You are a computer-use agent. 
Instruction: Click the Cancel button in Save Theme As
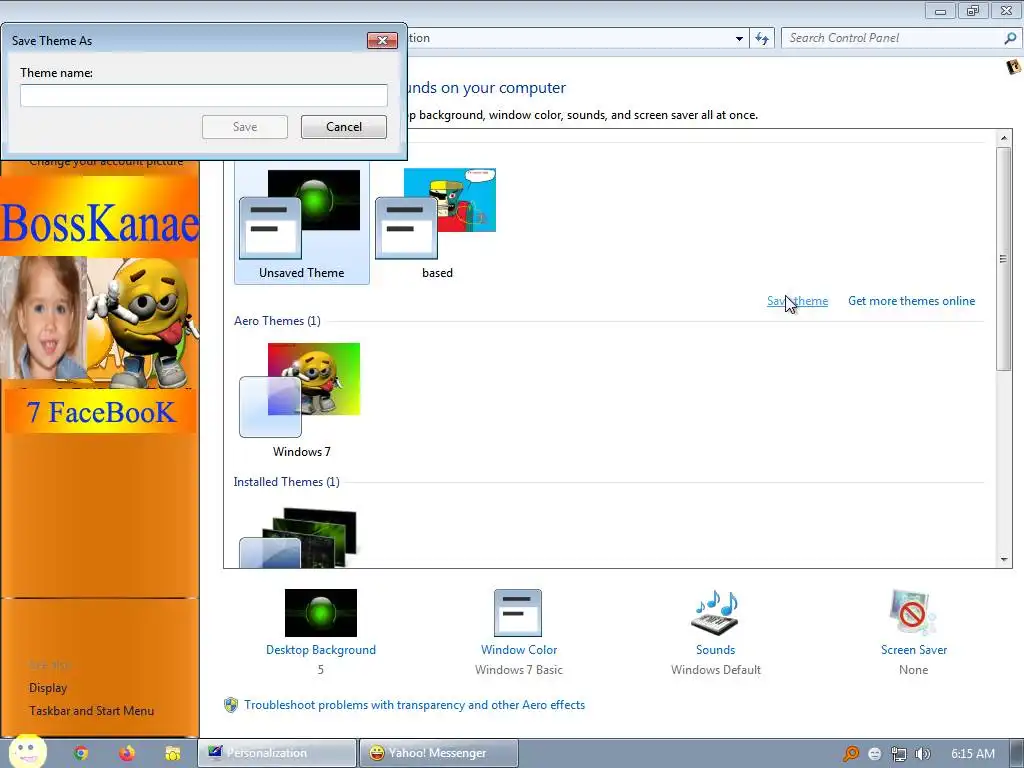pyautogui.click(x=344, y=127)
